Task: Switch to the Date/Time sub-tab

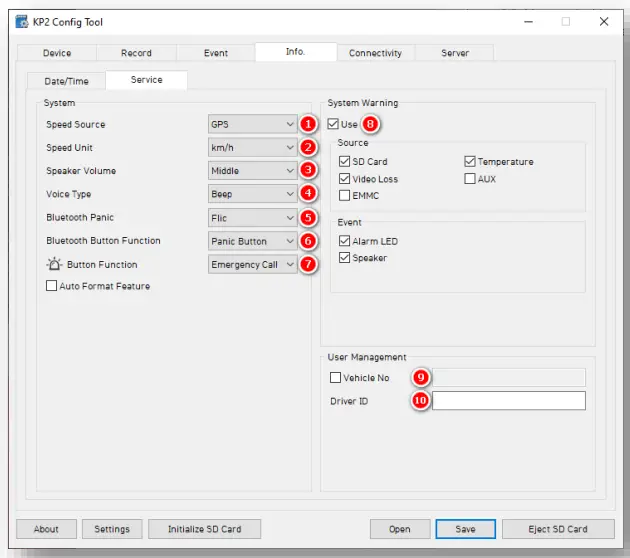Action: [x=66, y=81]
